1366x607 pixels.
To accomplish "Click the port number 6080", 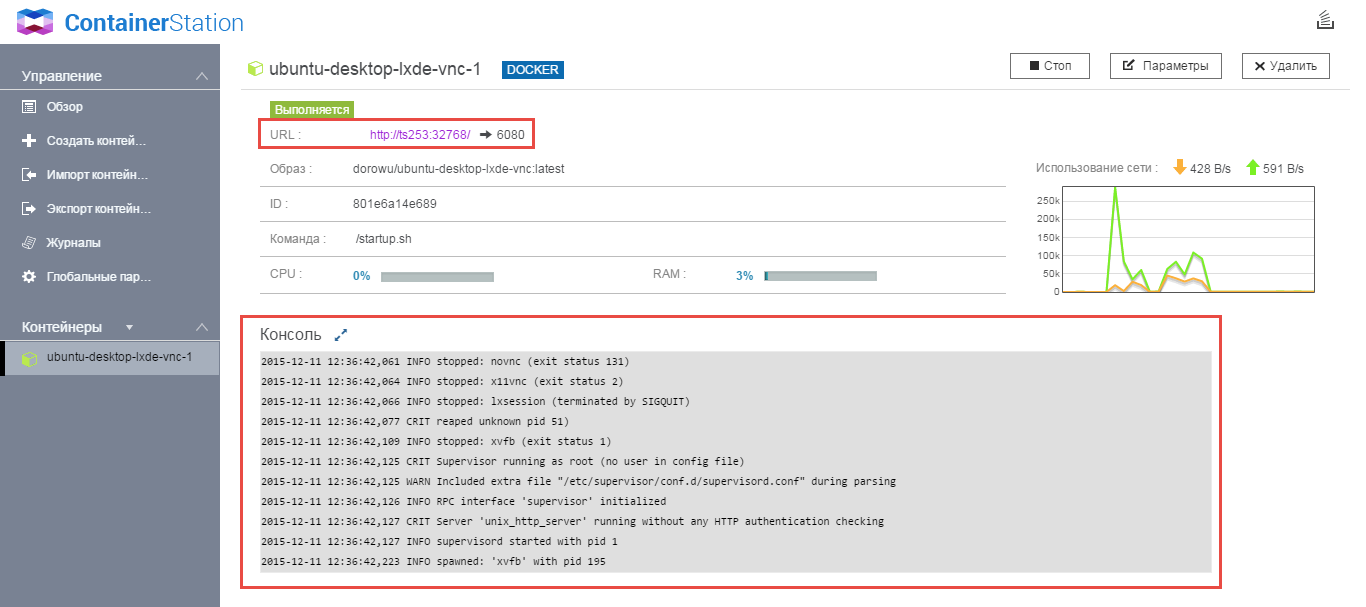I will coord(511,134).
